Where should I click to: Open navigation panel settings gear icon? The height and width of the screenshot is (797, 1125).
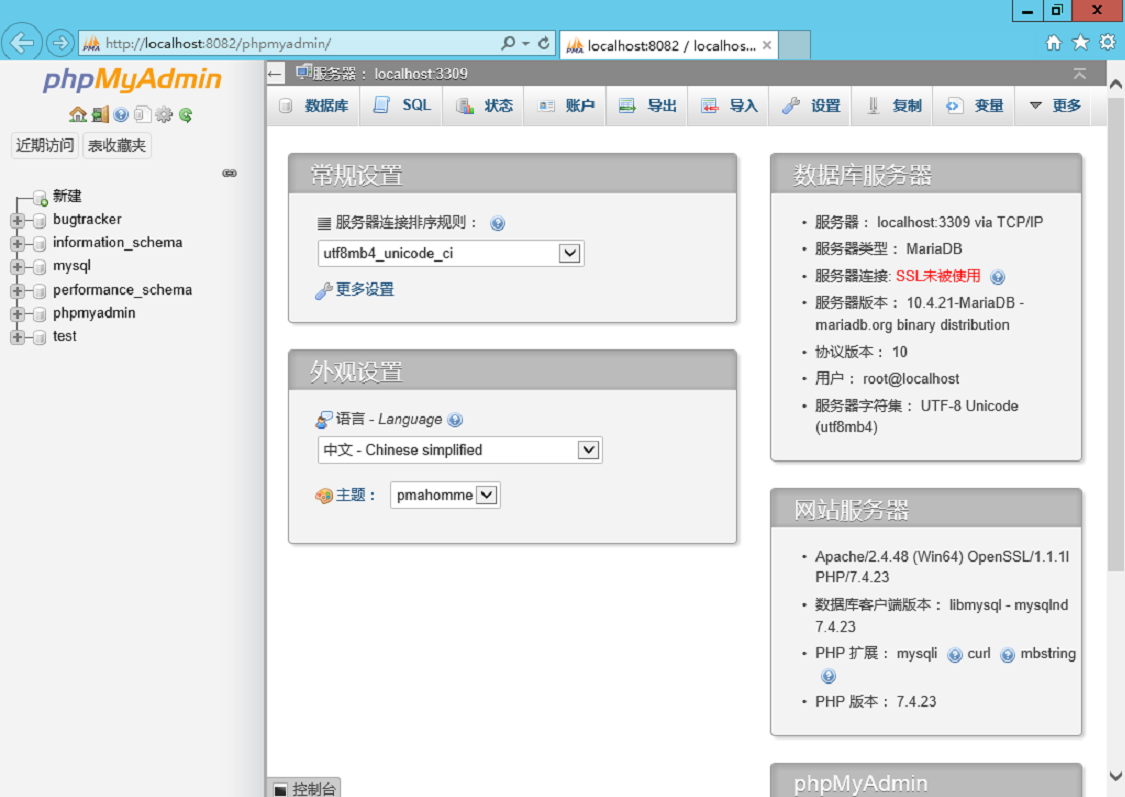164,114
